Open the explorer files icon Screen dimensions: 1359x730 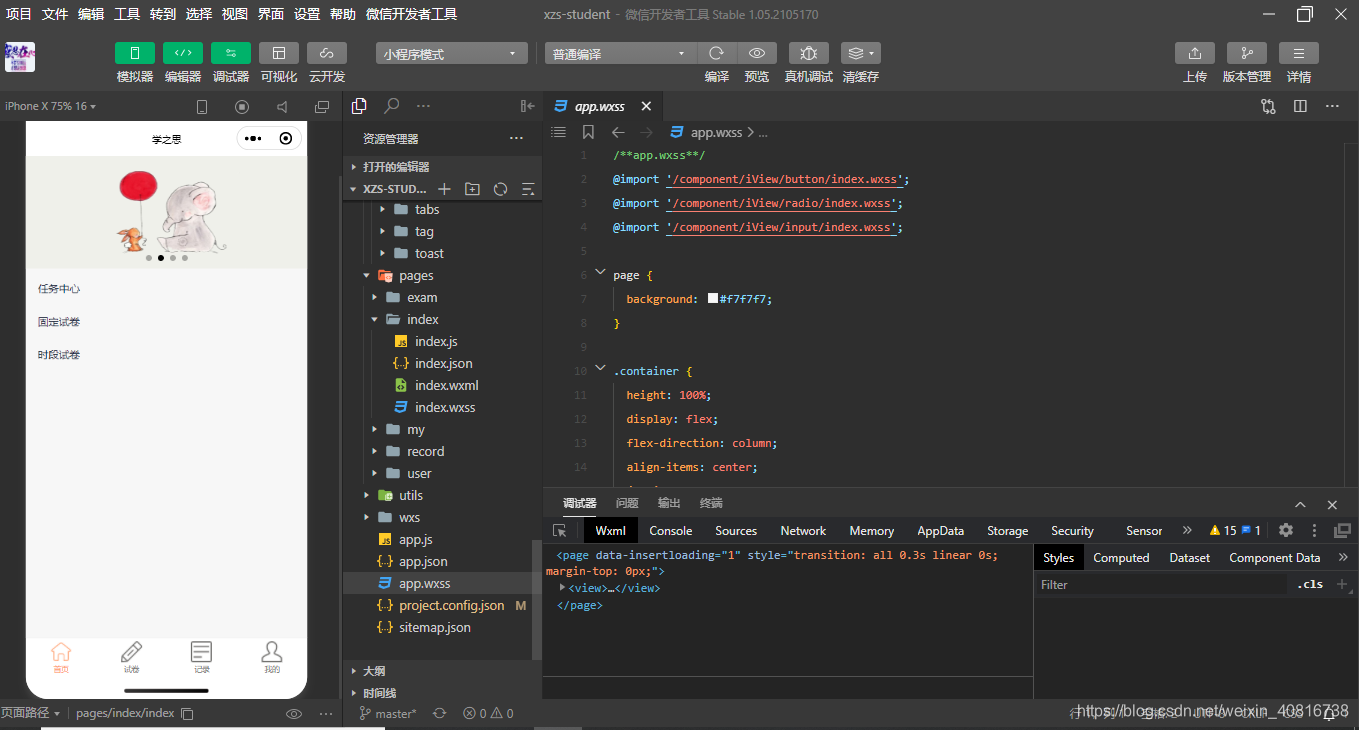pyautogui.click(x=360, y=106)
